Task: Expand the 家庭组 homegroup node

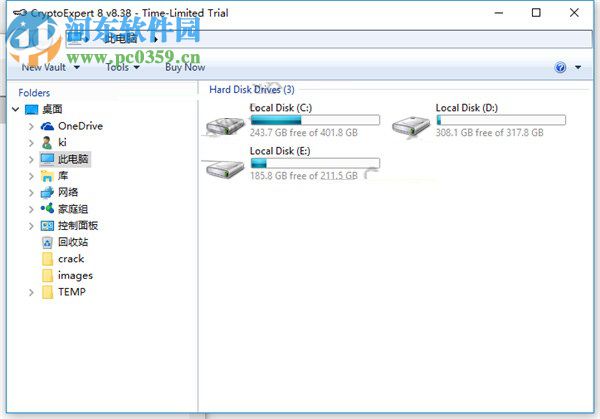Action: [x=31, y=209]
